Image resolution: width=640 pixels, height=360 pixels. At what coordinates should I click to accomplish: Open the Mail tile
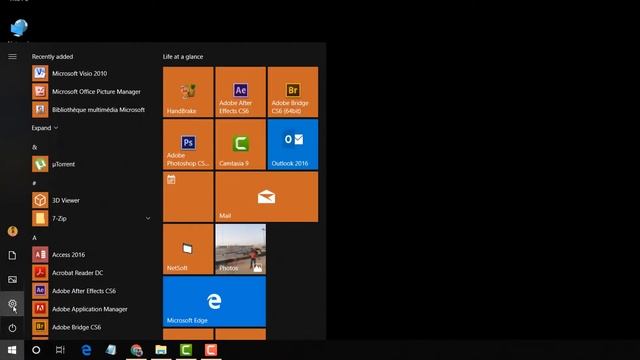click(x=267, y=197)
